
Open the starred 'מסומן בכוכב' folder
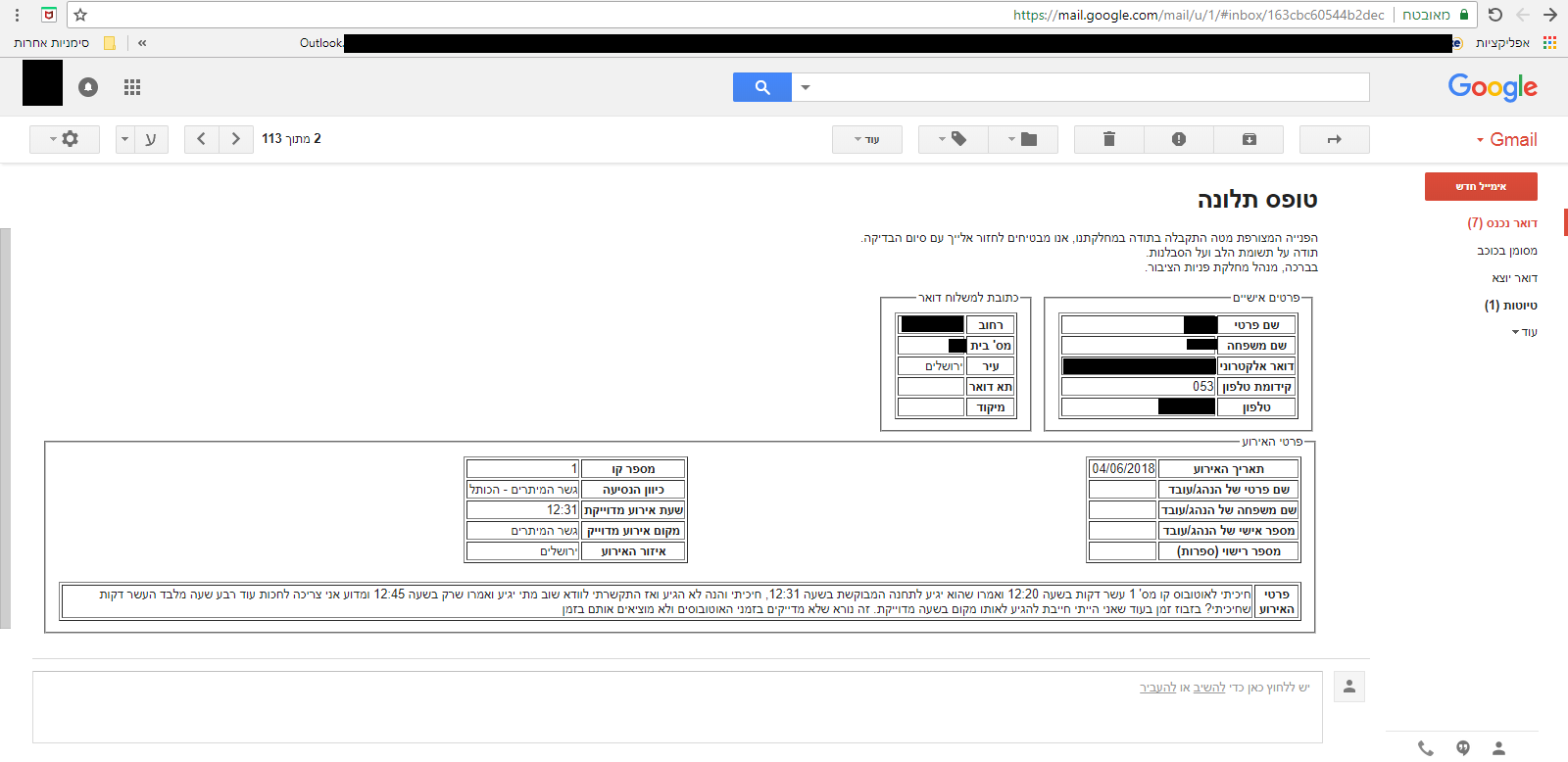1507,251
